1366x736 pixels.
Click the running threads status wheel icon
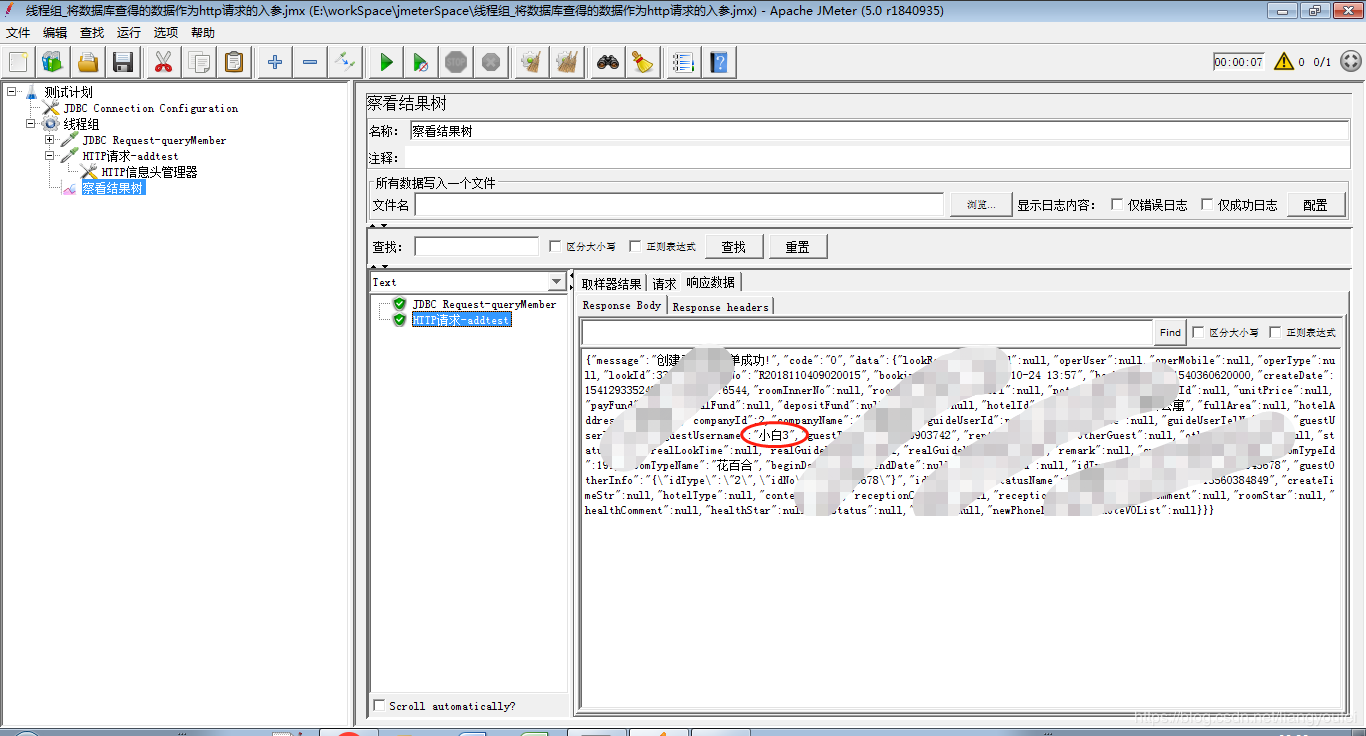(x=1350, y=62)
